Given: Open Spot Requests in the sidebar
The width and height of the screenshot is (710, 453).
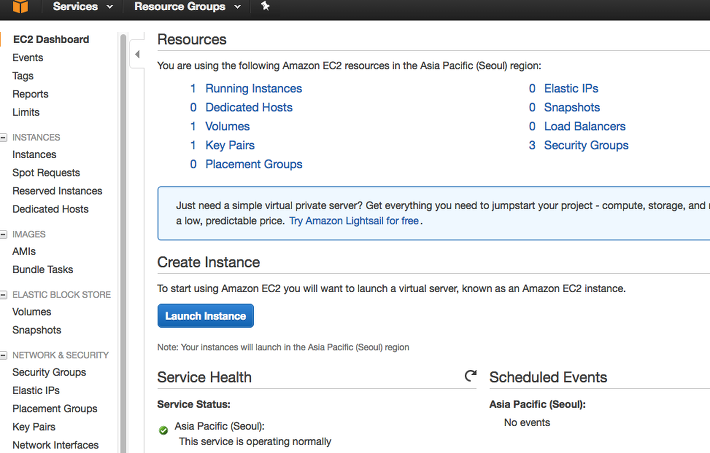Looking at the screenshot, I should (46, 173).
